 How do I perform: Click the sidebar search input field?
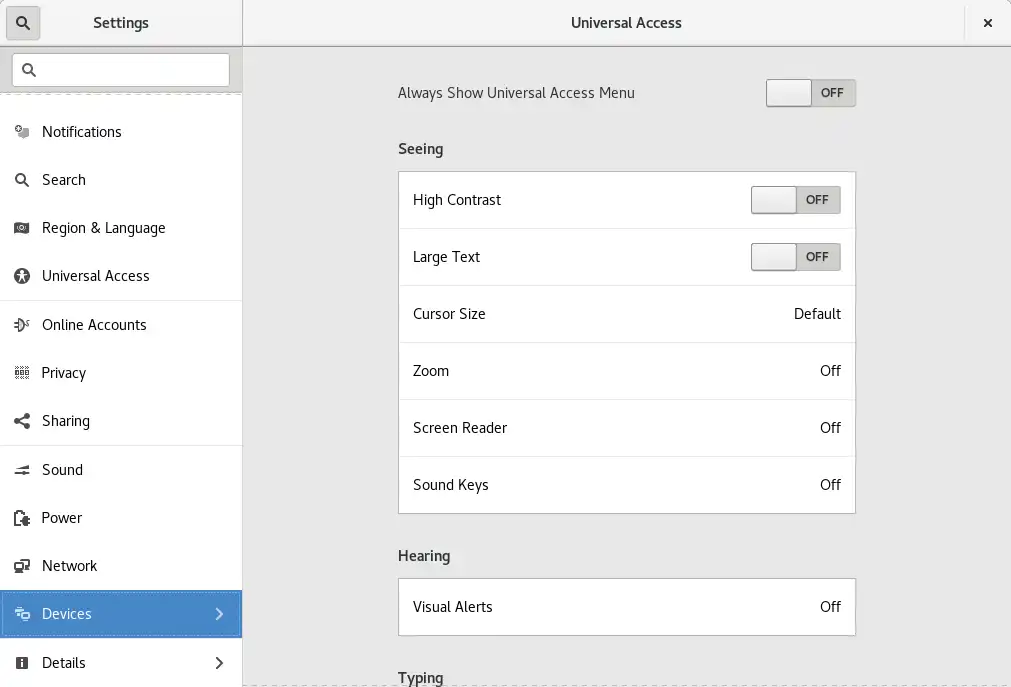[121, 70]
